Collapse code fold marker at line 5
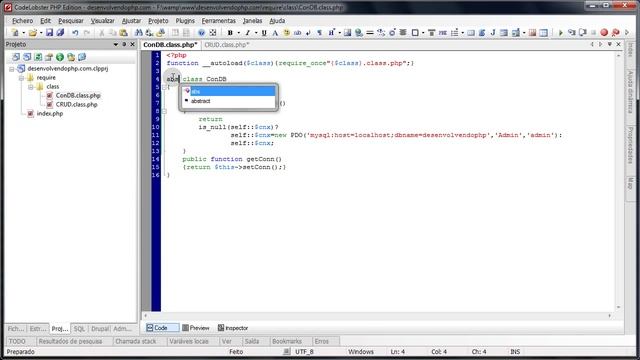 click(164, 87)
